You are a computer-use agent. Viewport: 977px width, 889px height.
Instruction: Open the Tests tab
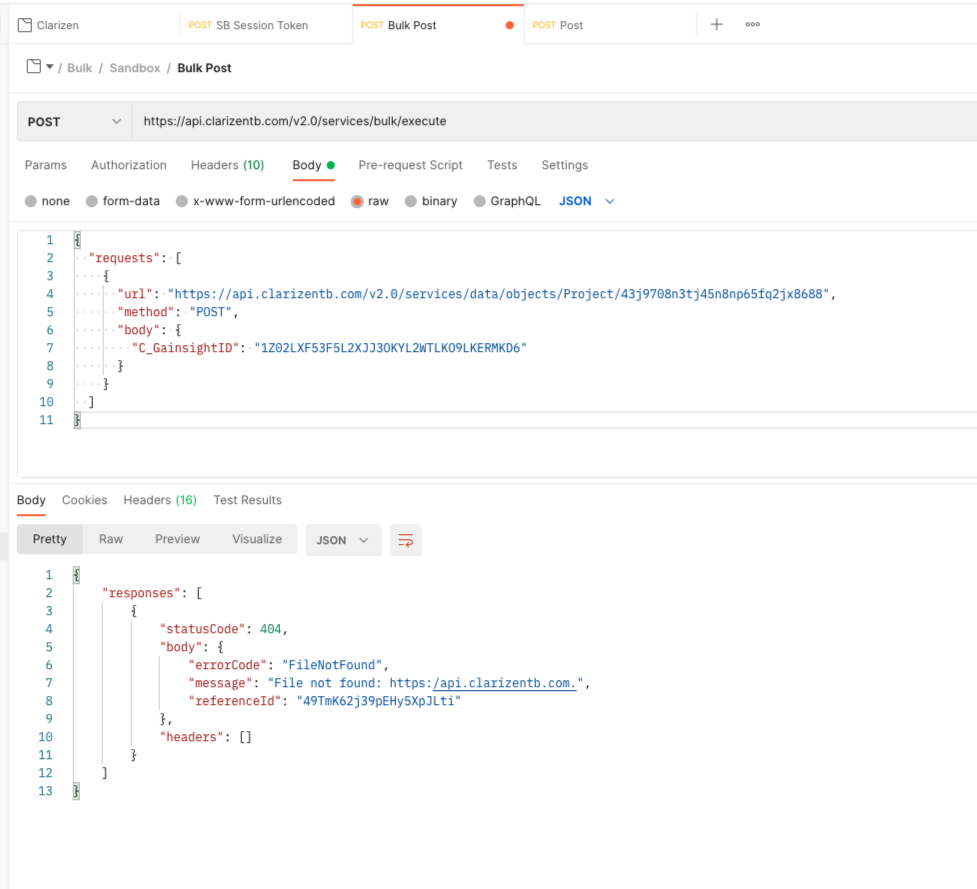(502, 165)
